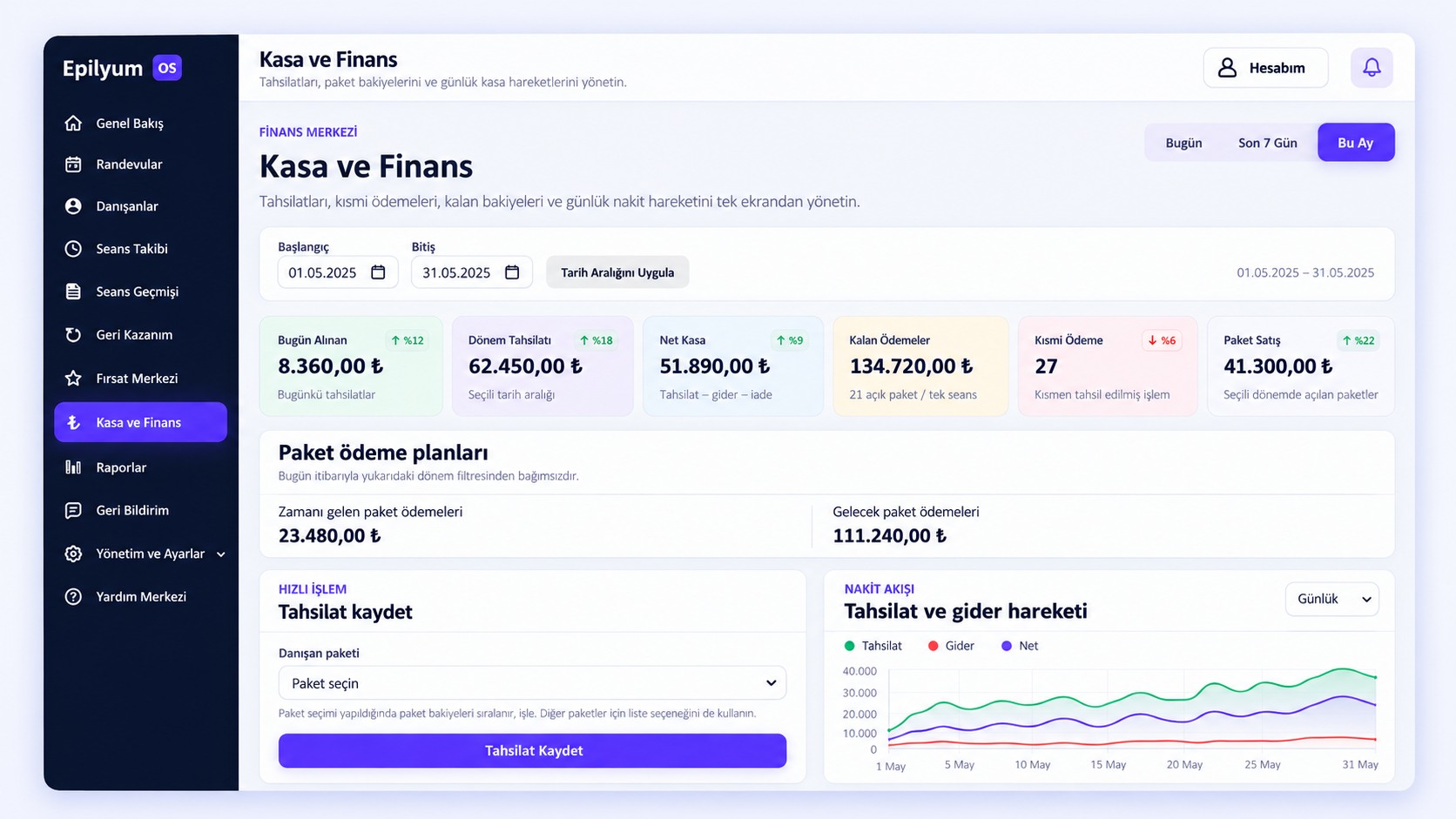Open the Bitiş date calendar picker icon

tap(512, 272)
